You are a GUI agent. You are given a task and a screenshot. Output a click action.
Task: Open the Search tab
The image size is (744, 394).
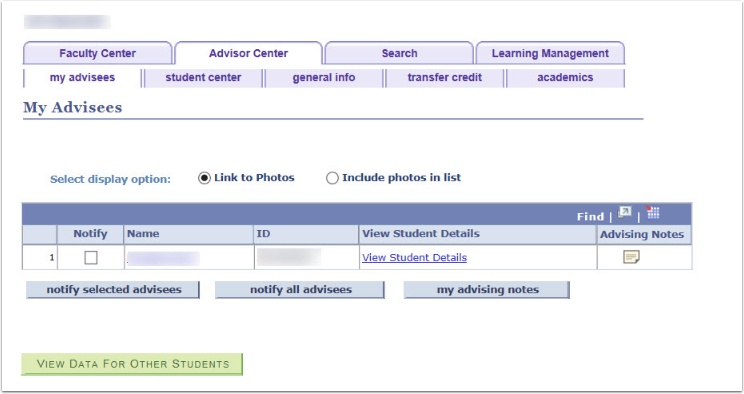399,53
